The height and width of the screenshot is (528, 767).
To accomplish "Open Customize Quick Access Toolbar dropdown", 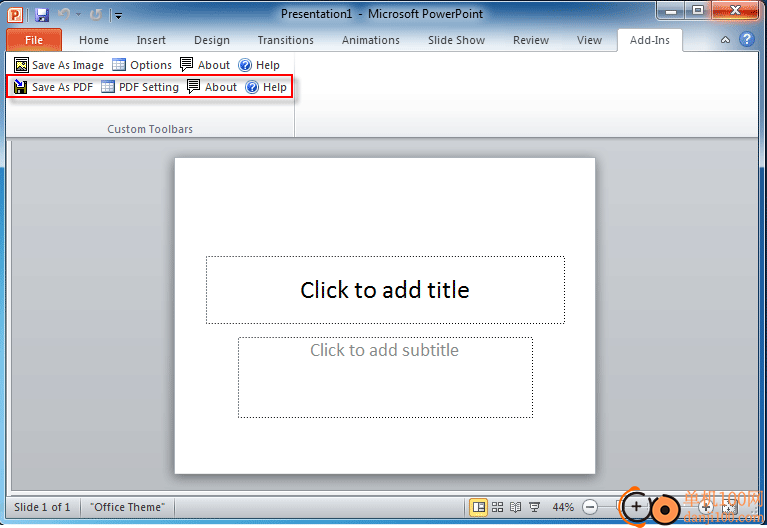I will click(118, 16).
